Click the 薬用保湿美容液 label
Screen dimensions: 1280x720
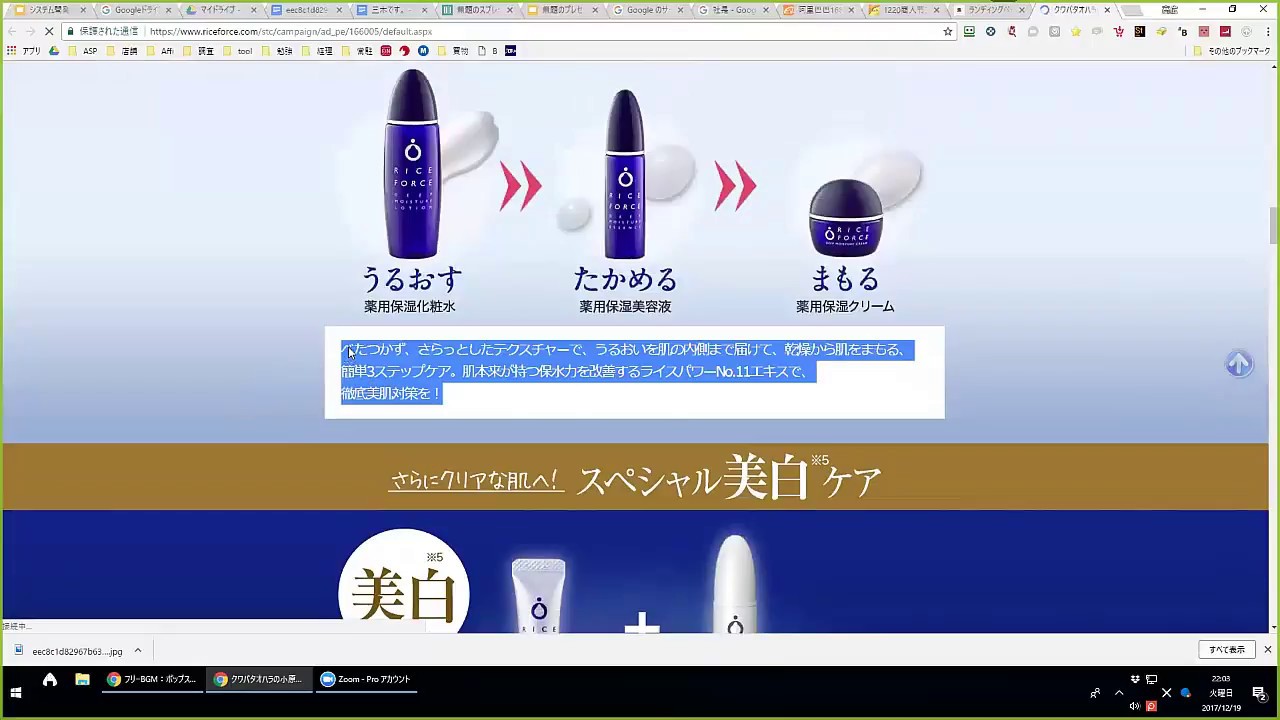point(625,307)
